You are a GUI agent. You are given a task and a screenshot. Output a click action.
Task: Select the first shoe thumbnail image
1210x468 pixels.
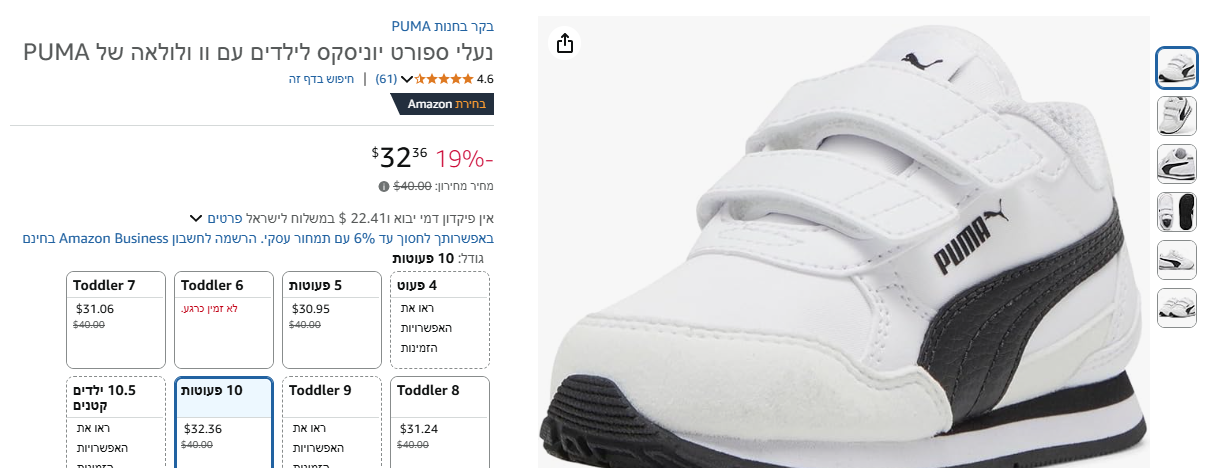(x=1176, y=68)
